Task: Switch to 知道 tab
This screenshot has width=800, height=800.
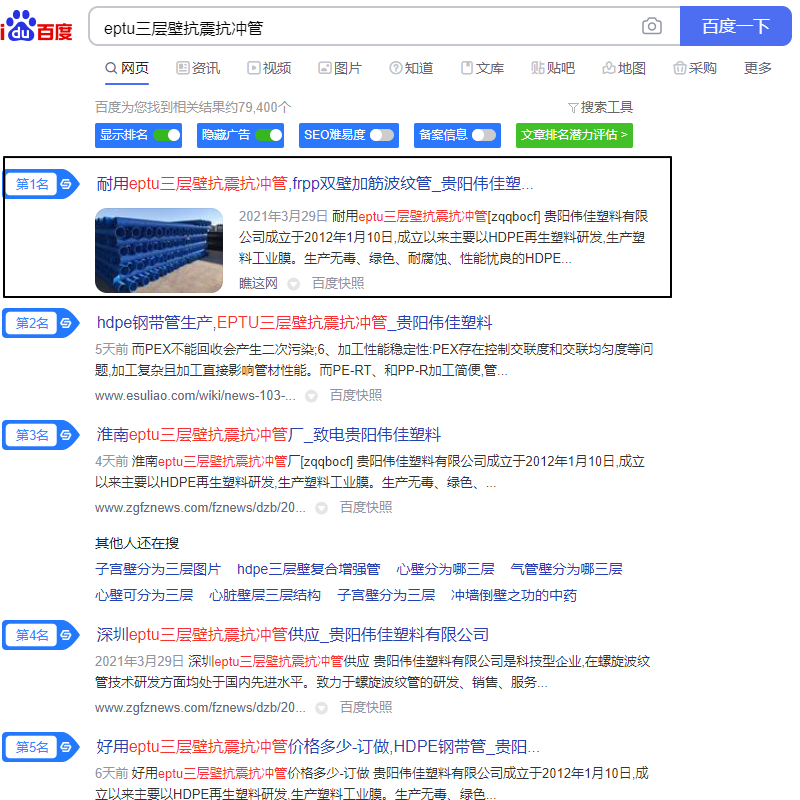Action: tap(411, 68)
